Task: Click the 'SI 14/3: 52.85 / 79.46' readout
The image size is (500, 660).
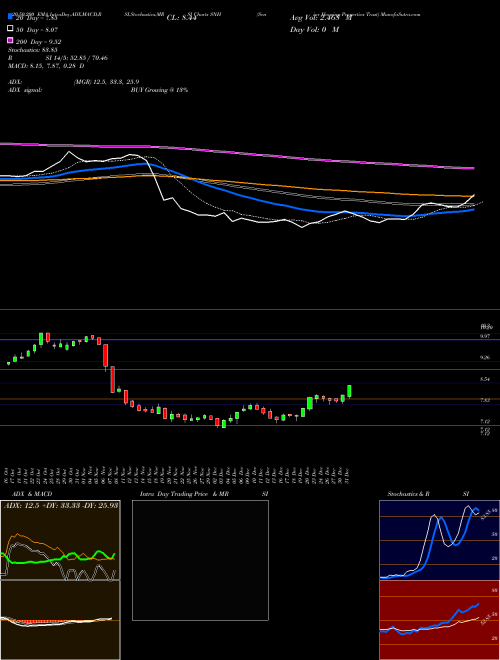Action: 77,58
